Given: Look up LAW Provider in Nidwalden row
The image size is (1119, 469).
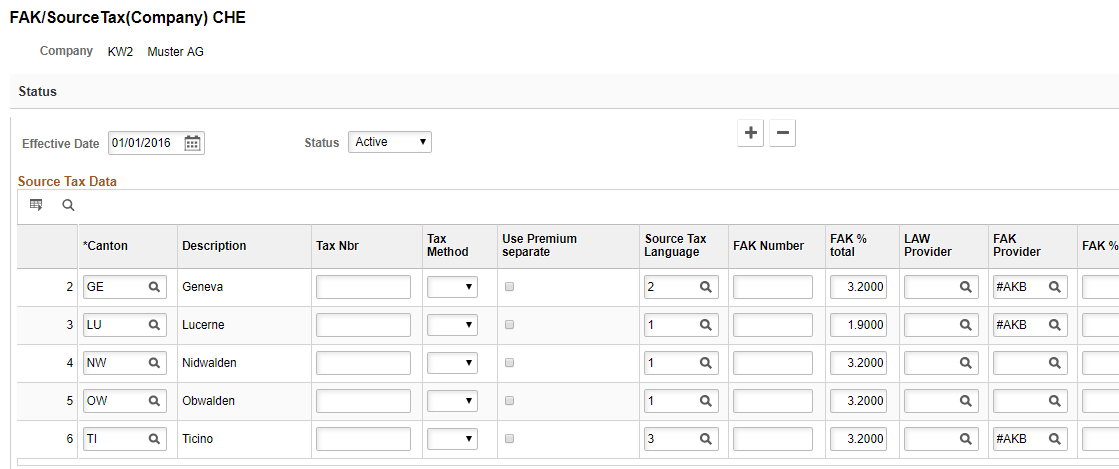Looking at the screenshot, I should (x=966, y=363).
